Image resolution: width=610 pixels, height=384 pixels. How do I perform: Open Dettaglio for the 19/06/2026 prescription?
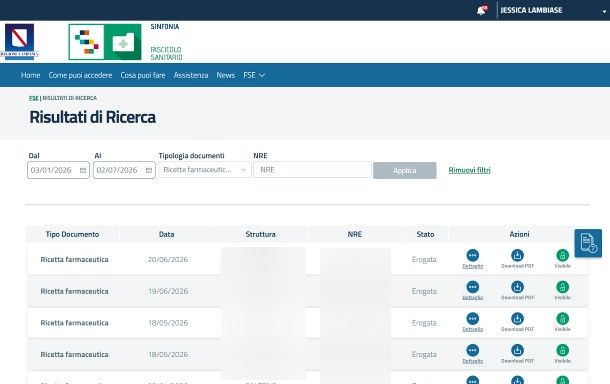pos(473,291)
